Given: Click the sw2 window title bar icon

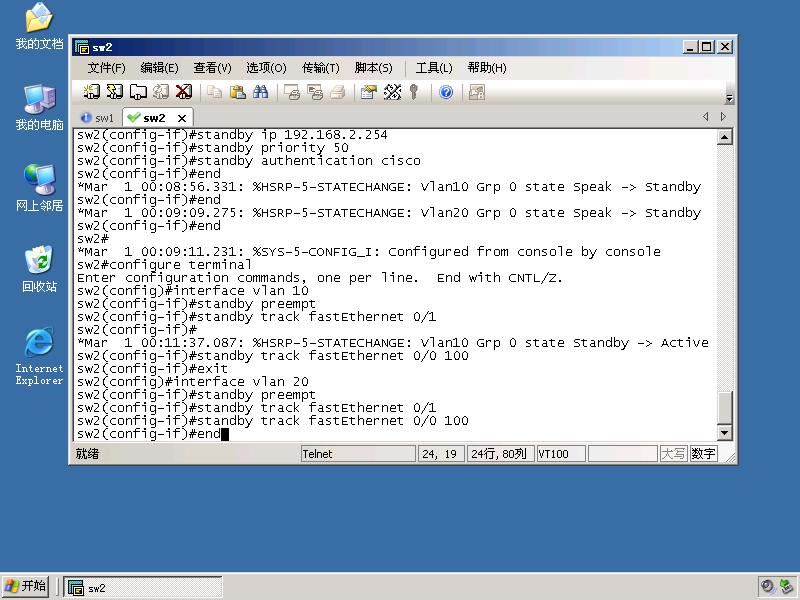Looking at the screenshot, I should pos(82,47).
